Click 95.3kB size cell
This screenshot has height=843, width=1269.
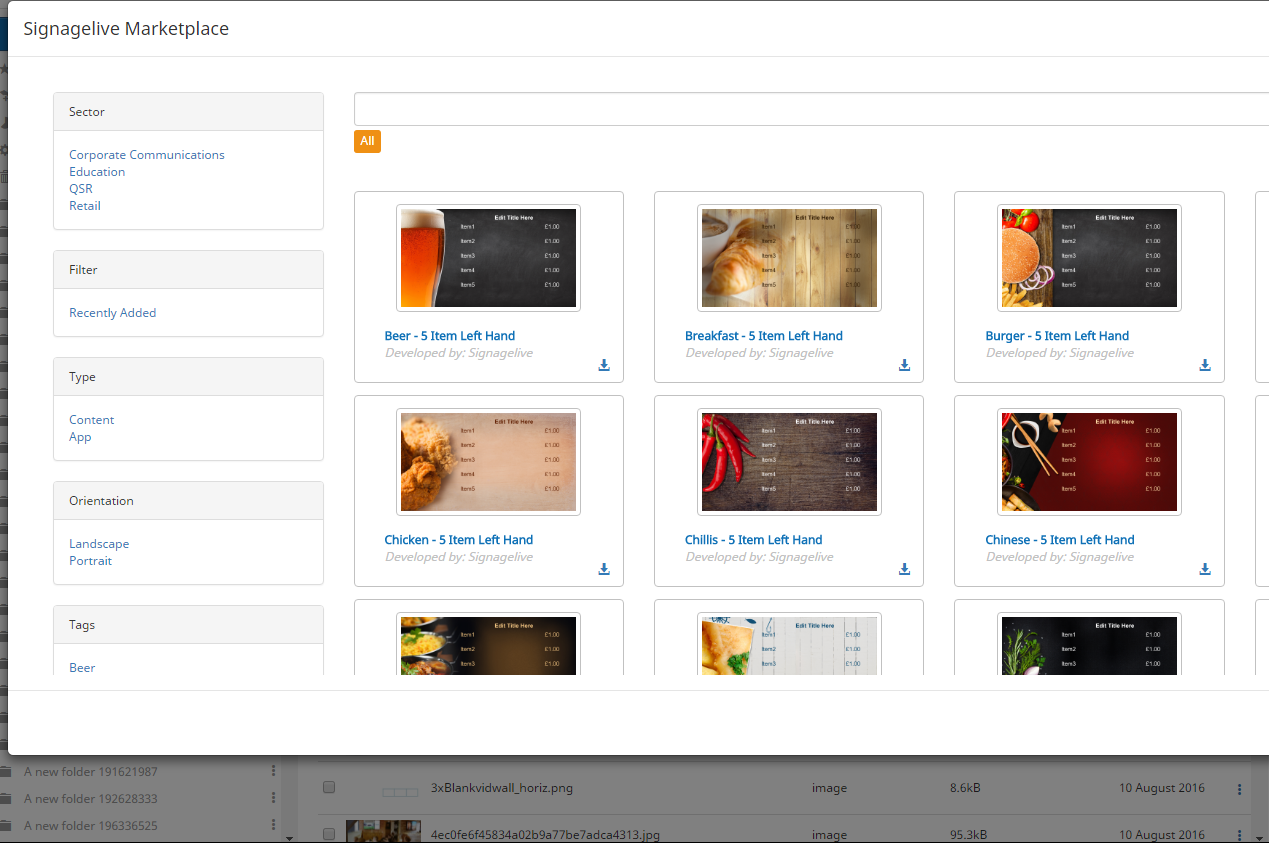[x=968, y=834]
